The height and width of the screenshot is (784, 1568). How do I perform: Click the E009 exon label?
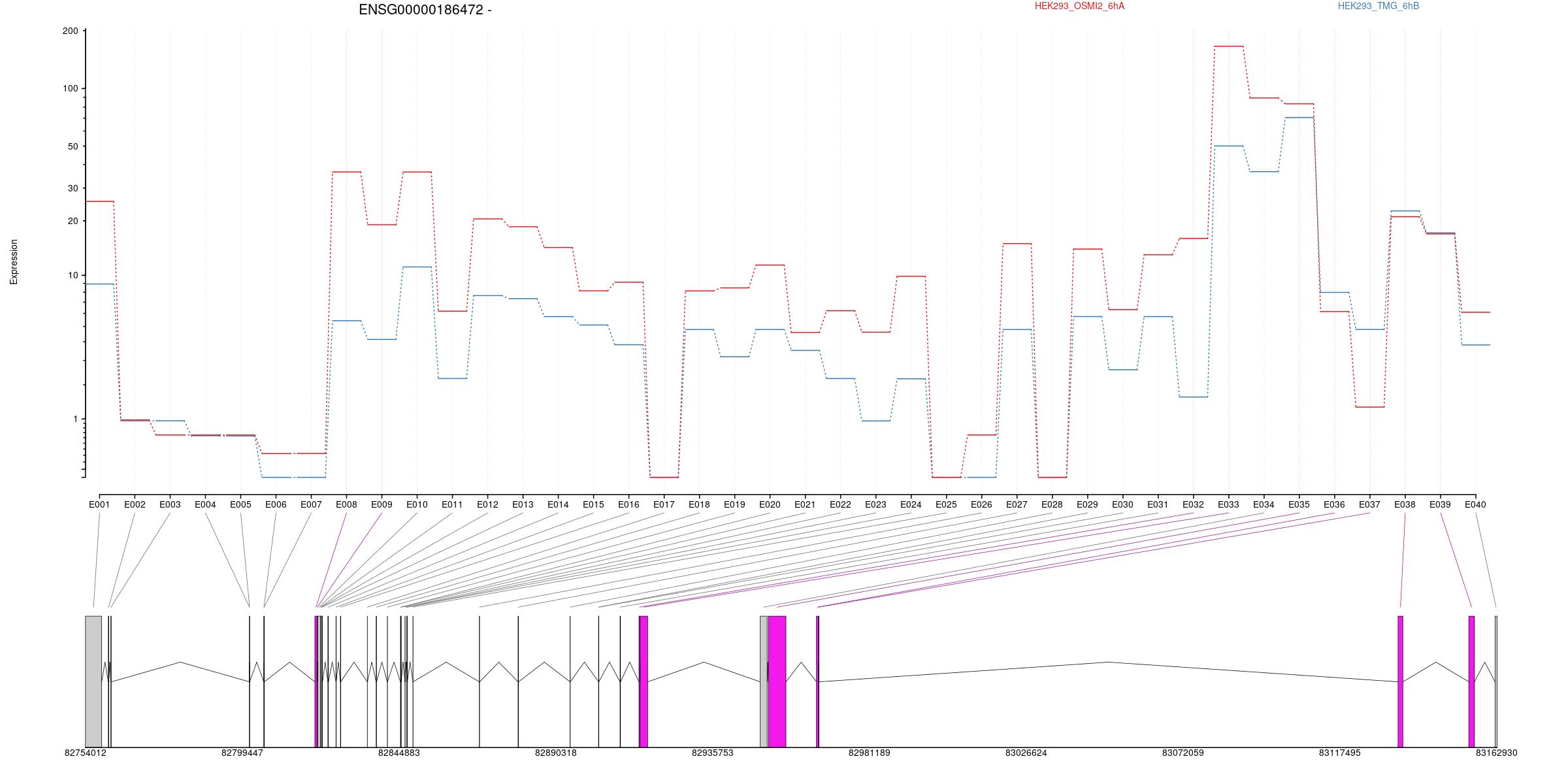click(x=382, y=504)
